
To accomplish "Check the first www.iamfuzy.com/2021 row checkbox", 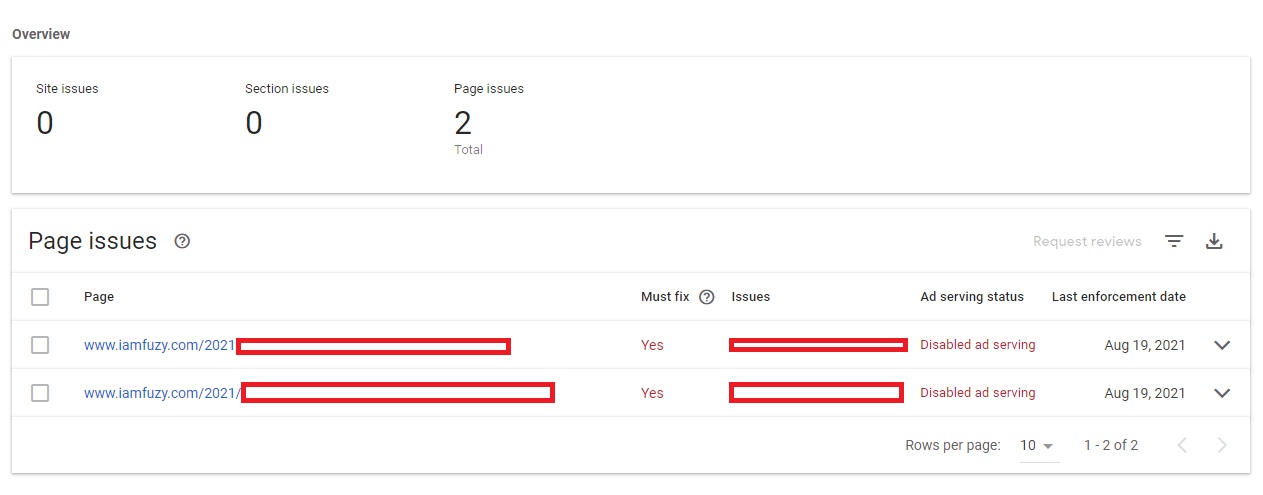I will click(40, 345).
